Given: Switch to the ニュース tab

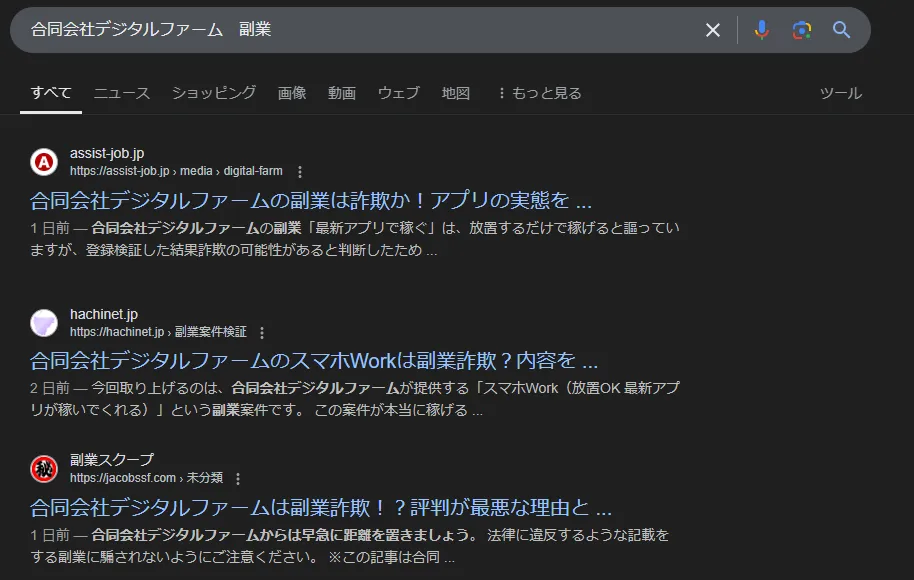Looking at the screenshot, I should point(122,93).
